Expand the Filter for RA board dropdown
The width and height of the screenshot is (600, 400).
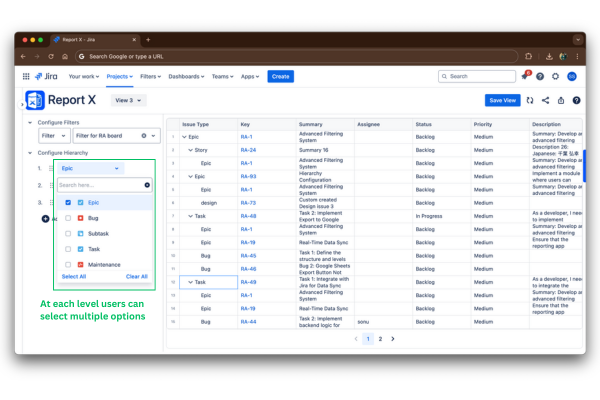click(153, 136)
